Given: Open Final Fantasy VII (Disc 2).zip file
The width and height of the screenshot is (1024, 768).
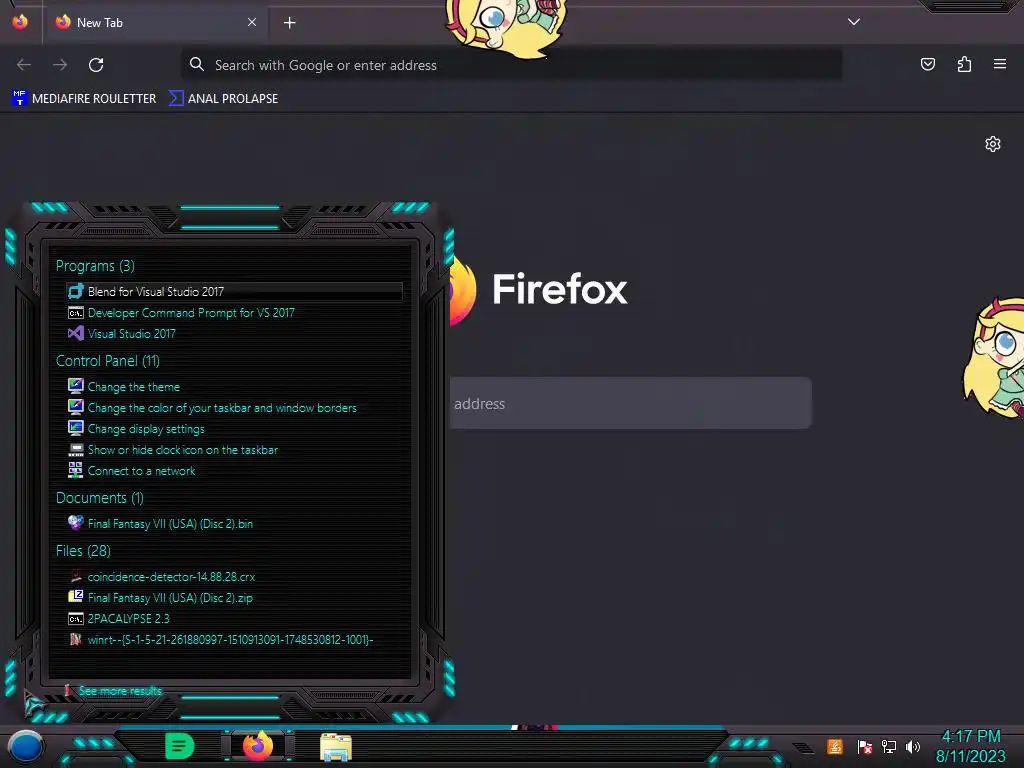Looking at the screenshot, I should (170, 598).
